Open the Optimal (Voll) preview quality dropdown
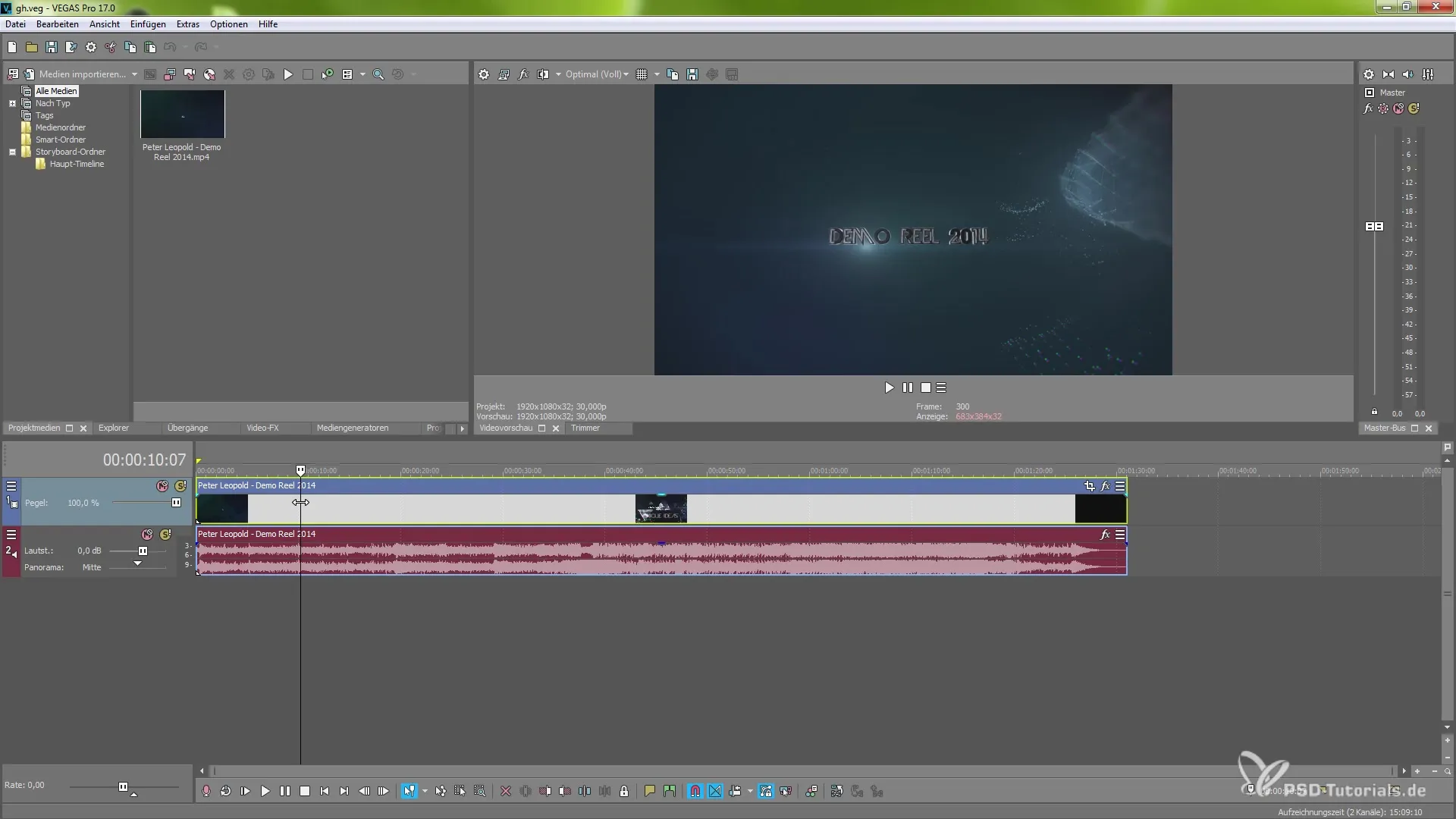 pos(597,74)
